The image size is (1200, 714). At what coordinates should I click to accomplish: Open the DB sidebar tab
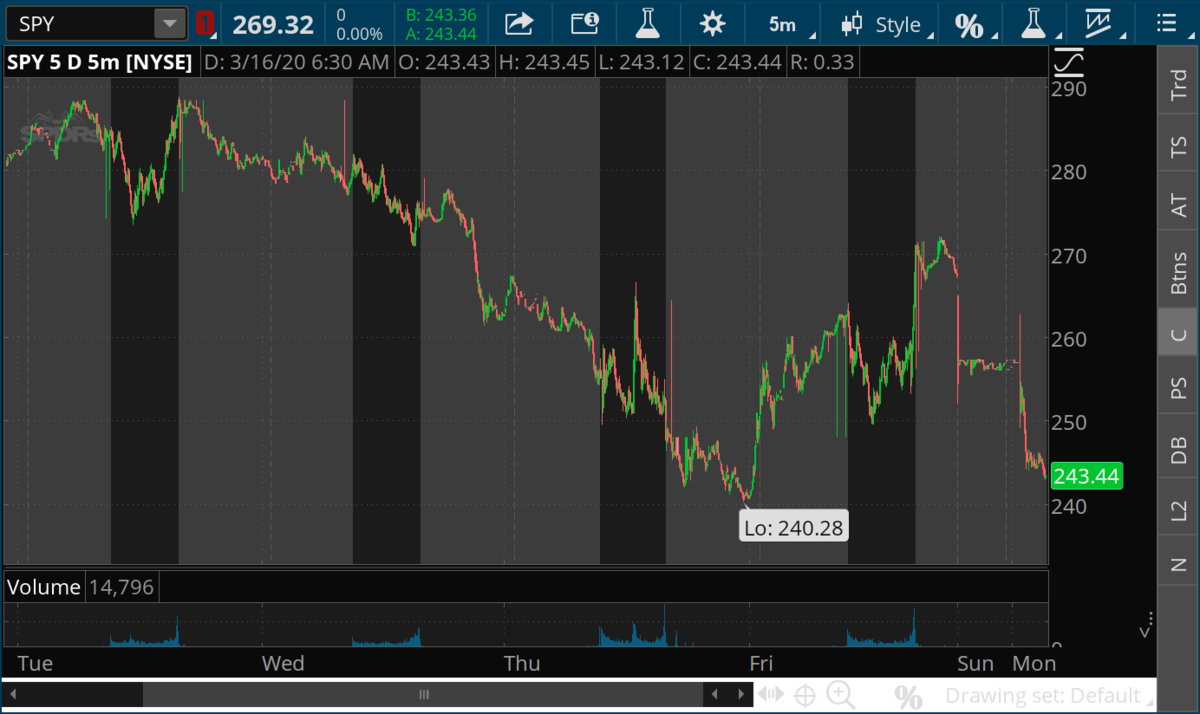[x=1179, y=450]
